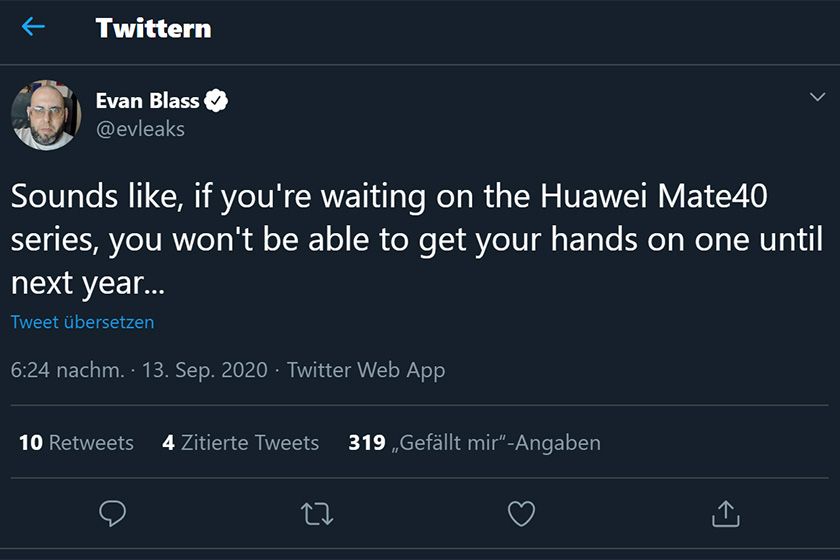Image resolution: width=840 pixels, height=560 pixels.
Task: View the 319 "Gefällt mir"-Angaben likes list
Action: pyautogui.click(x=474, y=442)
